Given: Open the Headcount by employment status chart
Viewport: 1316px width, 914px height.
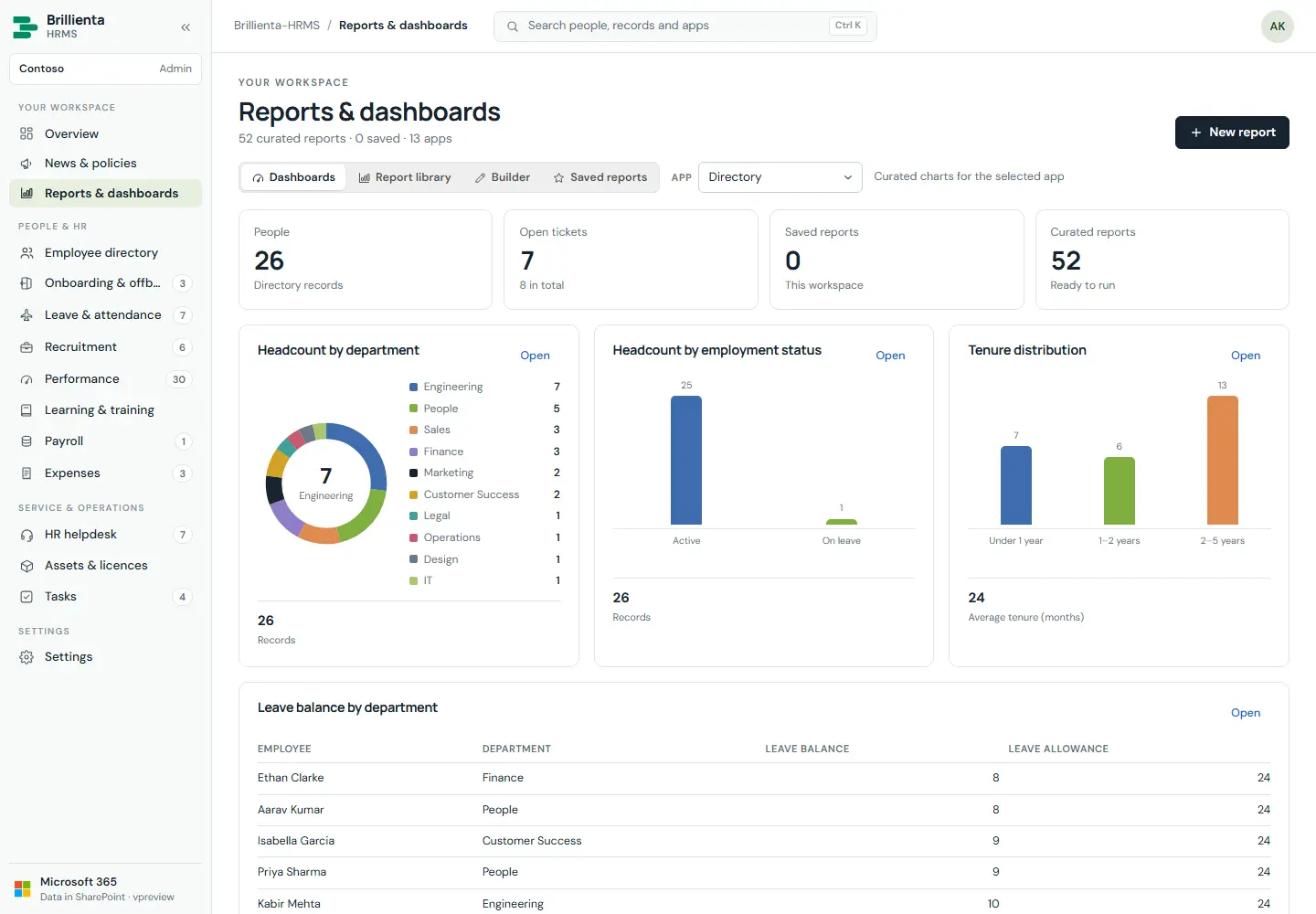Looking at the screenshot, I should pyautogui.click(x=890, y=356).
